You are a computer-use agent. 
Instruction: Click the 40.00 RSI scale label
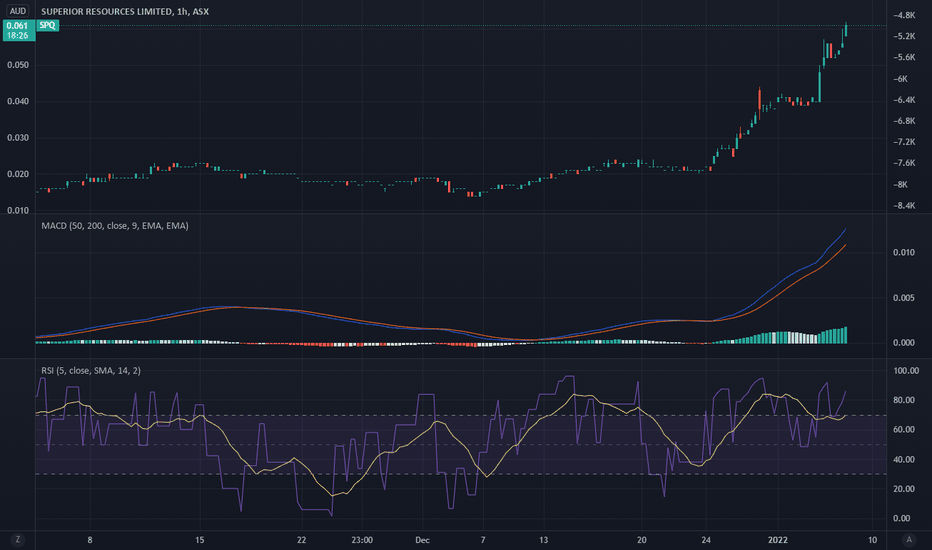(904, 459)
